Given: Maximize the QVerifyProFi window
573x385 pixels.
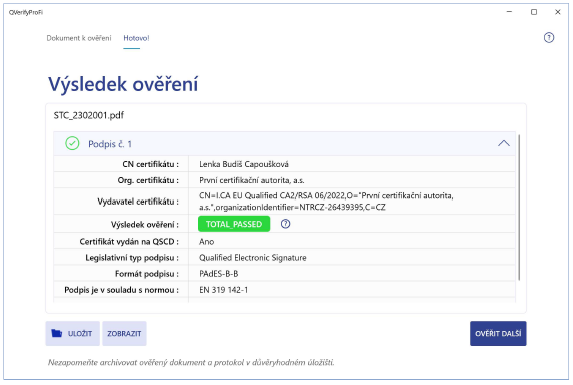Looking at the screenshot, I should pyautogui.click(x=534, y=12).
